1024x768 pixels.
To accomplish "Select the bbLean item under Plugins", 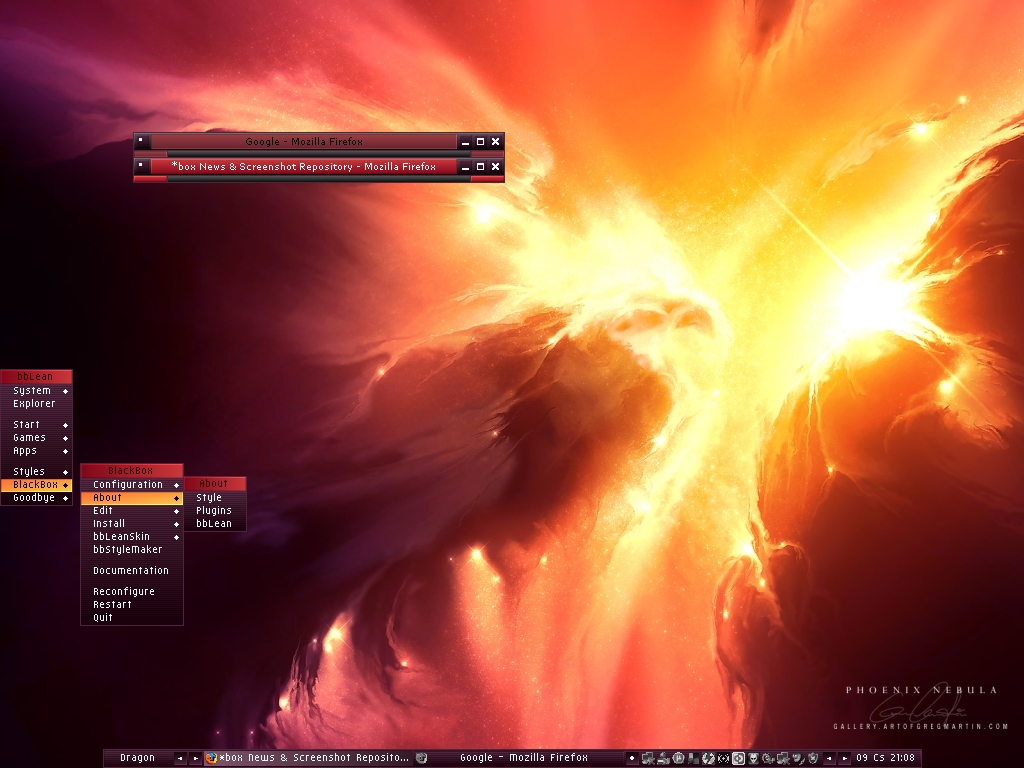I will [x=215, y=524].
